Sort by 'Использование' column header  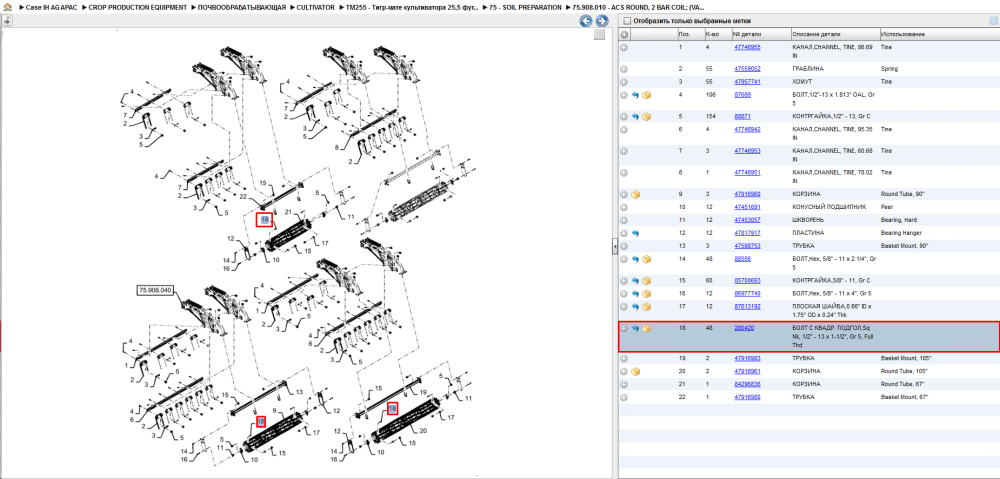coord(939,34)
